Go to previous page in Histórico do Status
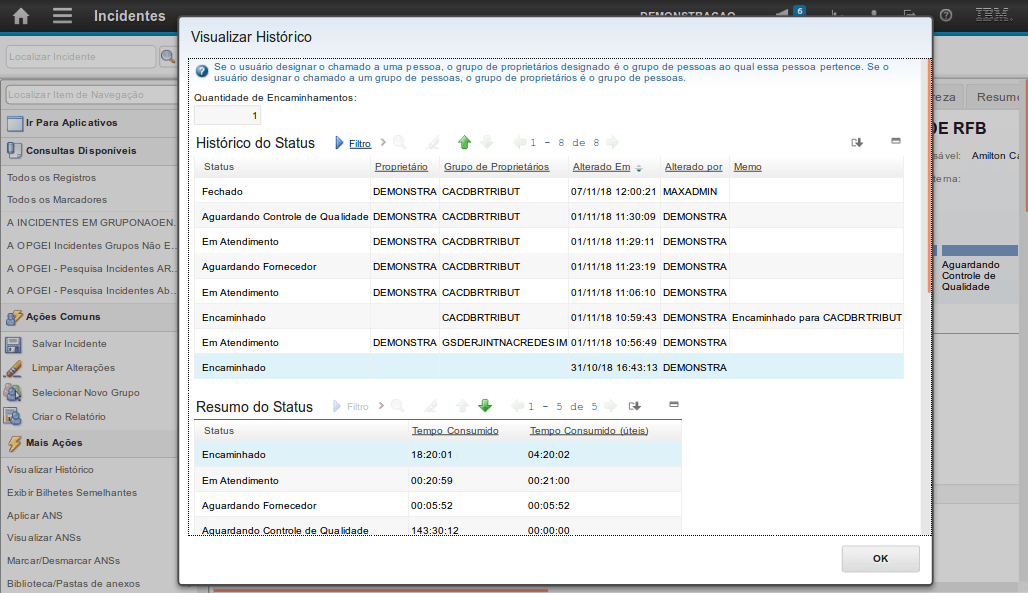This screenshot has width=1028, height=593. pos(519,142)
